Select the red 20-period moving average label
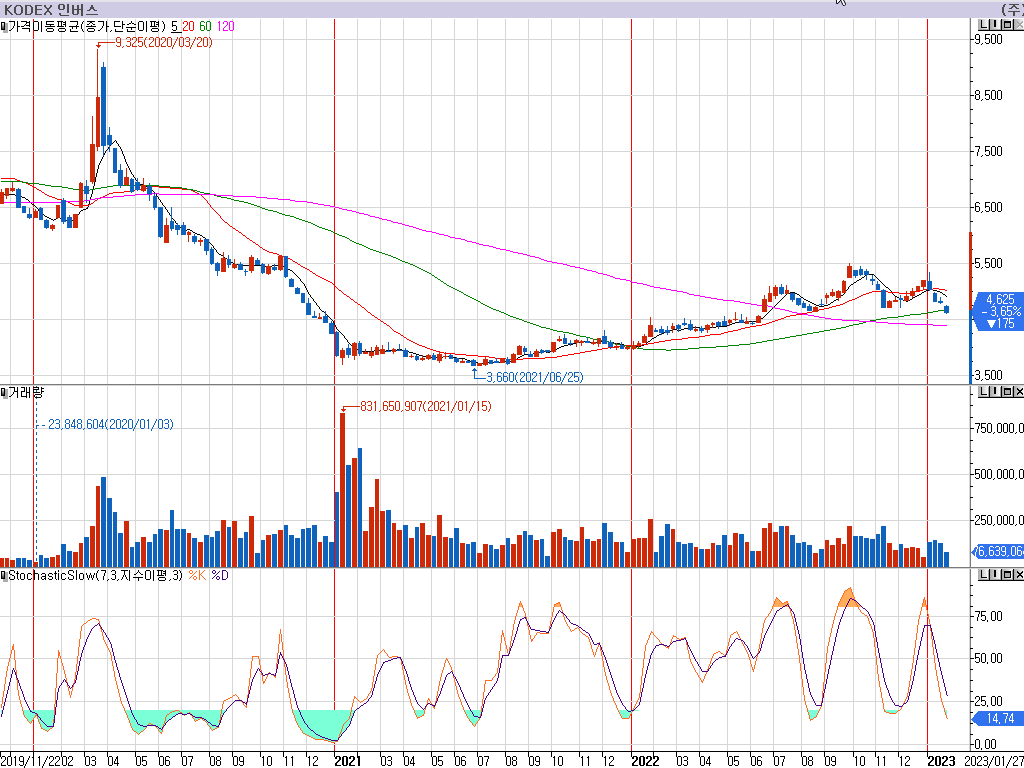 pos(188,27)
